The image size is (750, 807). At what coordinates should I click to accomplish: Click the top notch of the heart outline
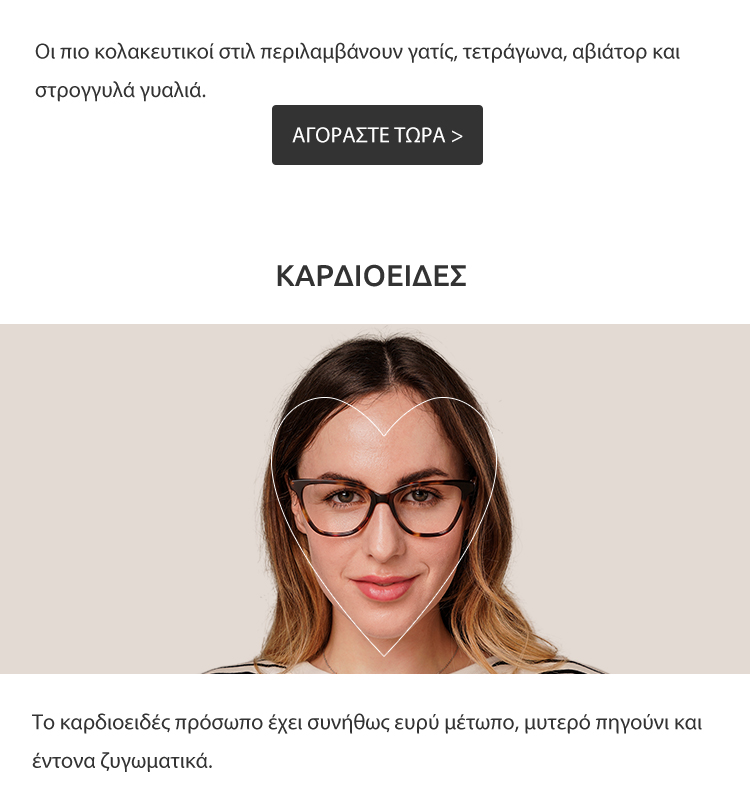point(384,435)
